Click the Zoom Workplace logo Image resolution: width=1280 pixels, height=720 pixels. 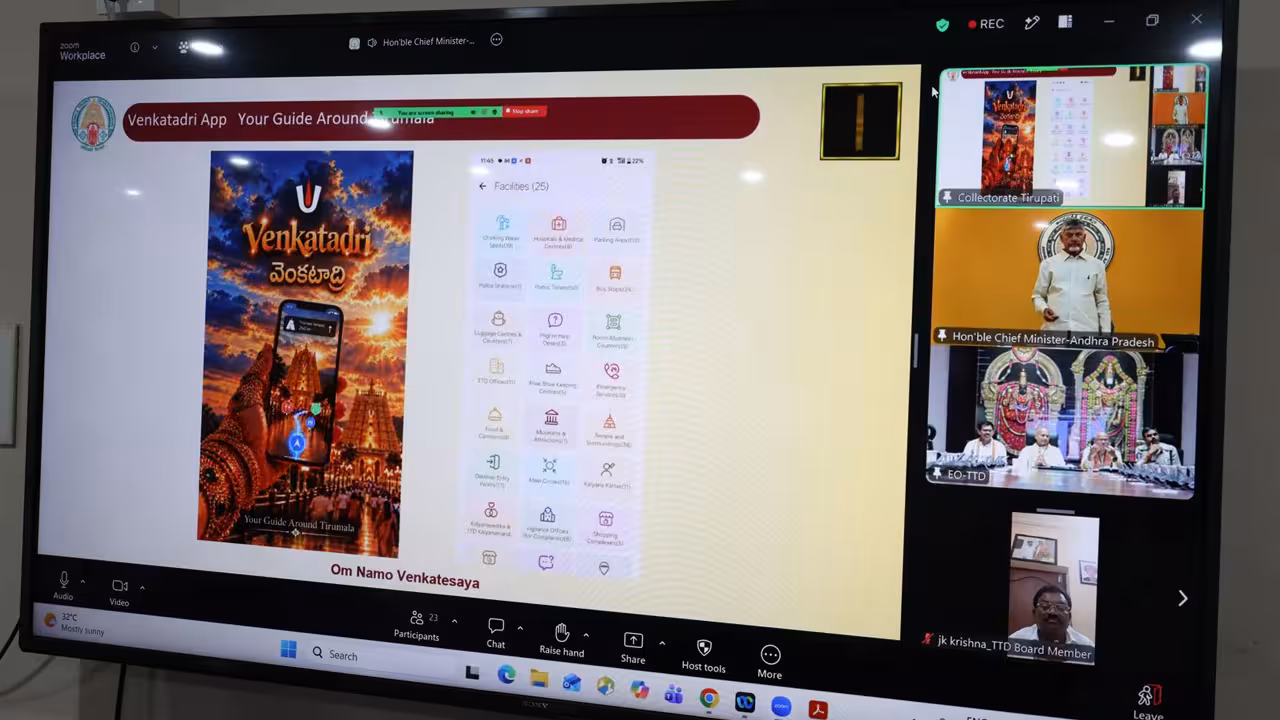coord(82,51)
